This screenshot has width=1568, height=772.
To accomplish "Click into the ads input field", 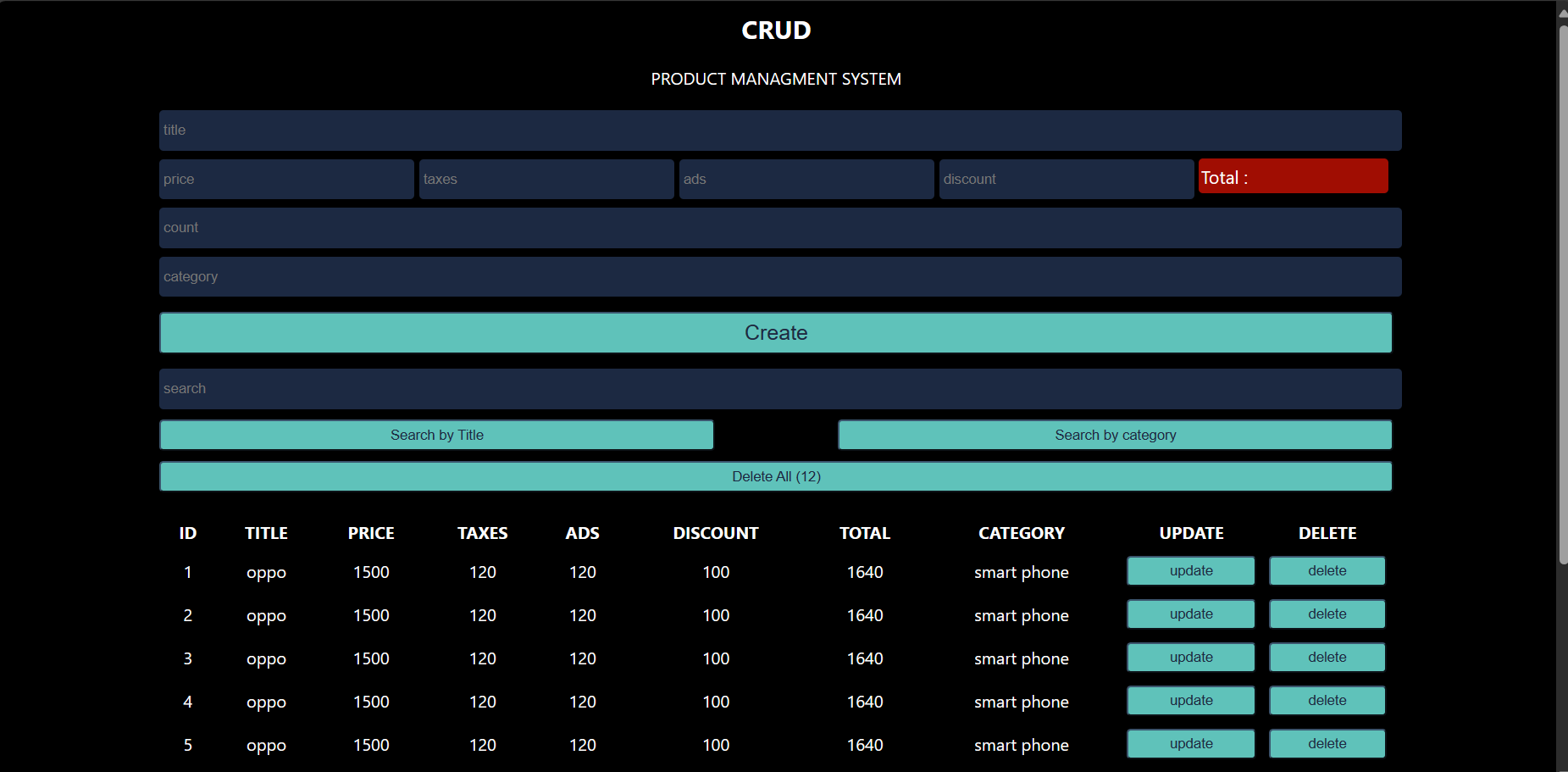I will 806,180.
